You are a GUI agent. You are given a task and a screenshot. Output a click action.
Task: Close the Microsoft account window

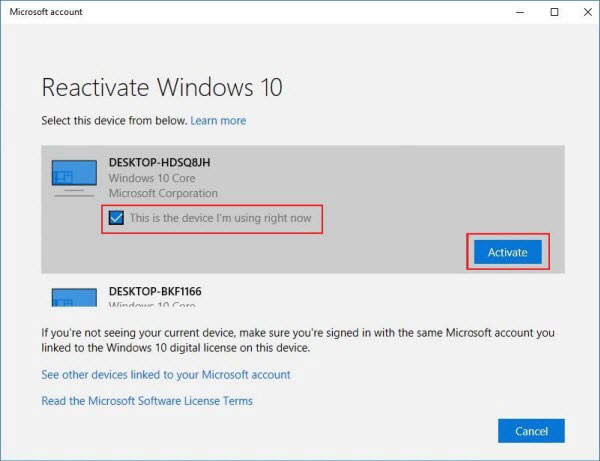[x=588, y=12]
